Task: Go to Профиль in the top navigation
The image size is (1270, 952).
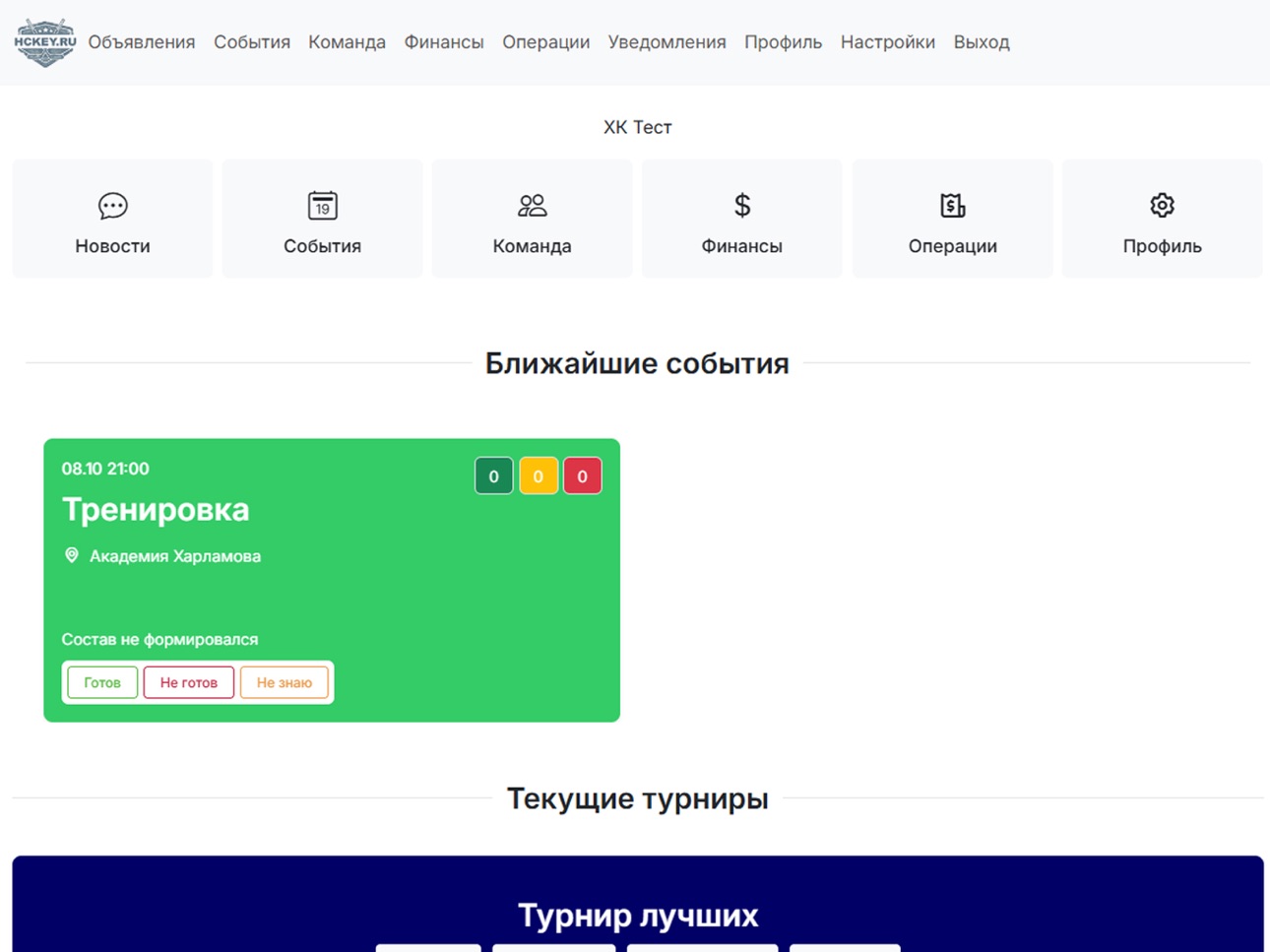Action: pyautogui.click(x=783, y=42)
